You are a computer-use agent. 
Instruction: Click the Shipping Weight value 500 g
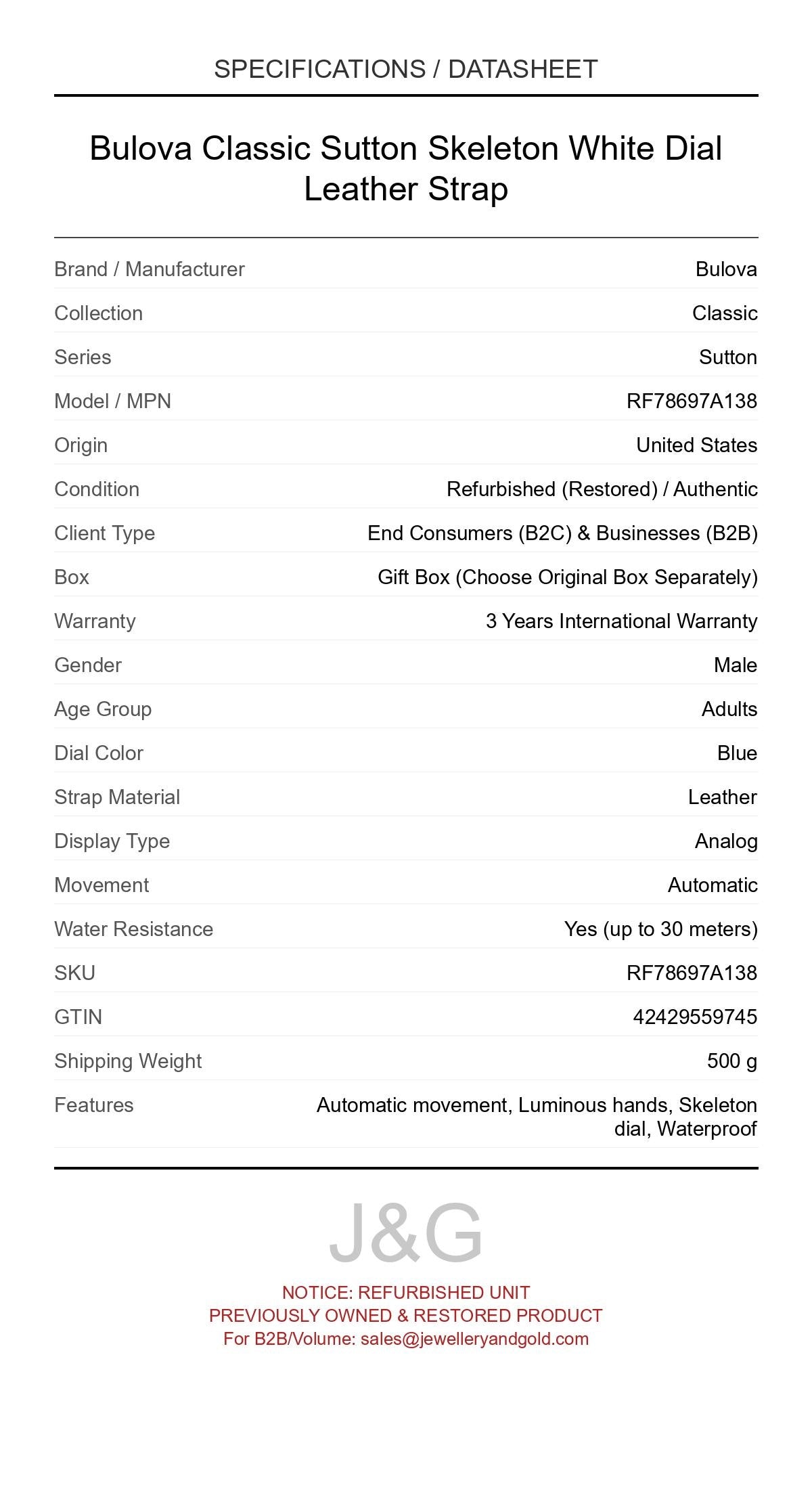[731, 1061]
